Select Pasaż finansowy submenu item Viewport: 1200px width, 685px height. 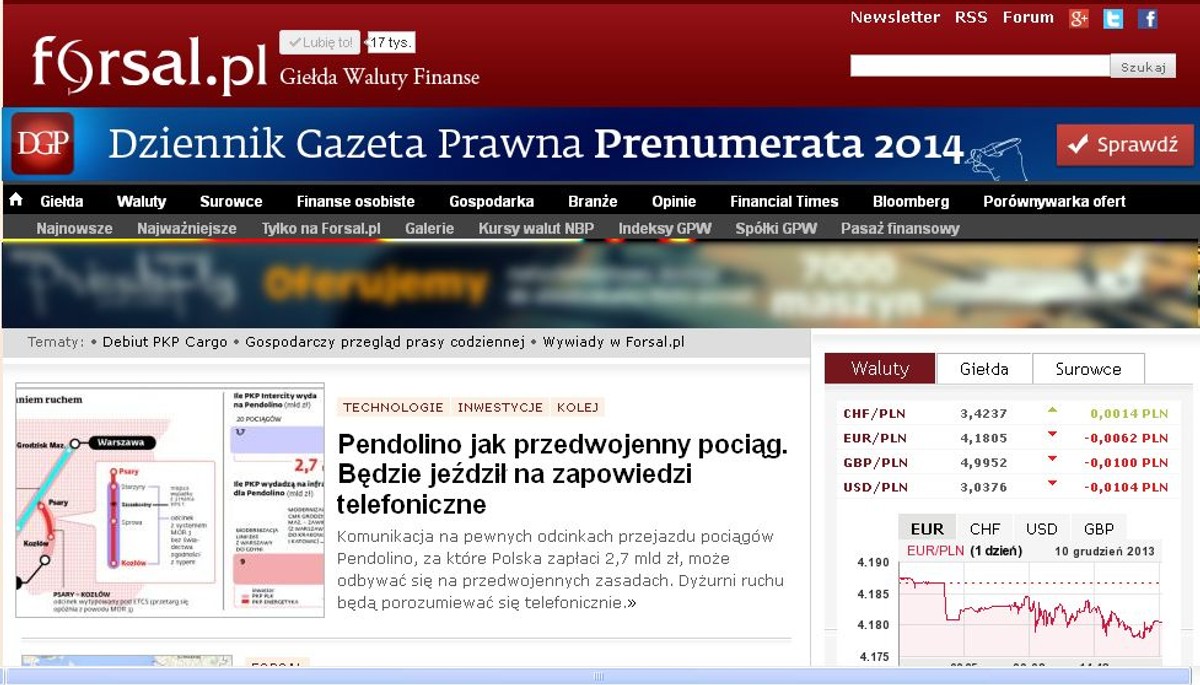pyautogui.click(x=900, y=228)
